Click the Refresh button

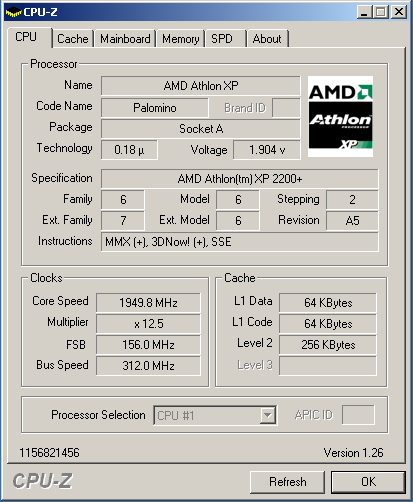(x=287, y=482)
